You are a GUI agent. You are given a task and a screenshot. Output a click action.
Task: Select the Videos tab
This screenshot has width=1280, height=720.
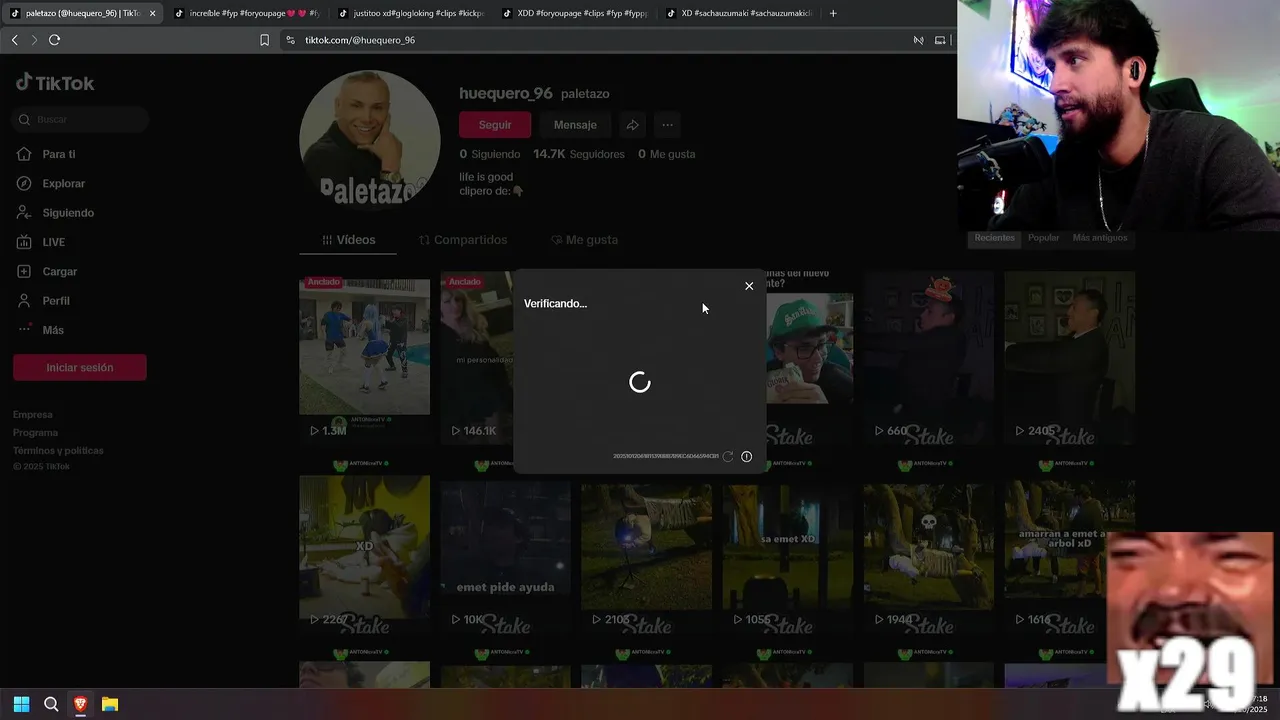tap(348, 240)
